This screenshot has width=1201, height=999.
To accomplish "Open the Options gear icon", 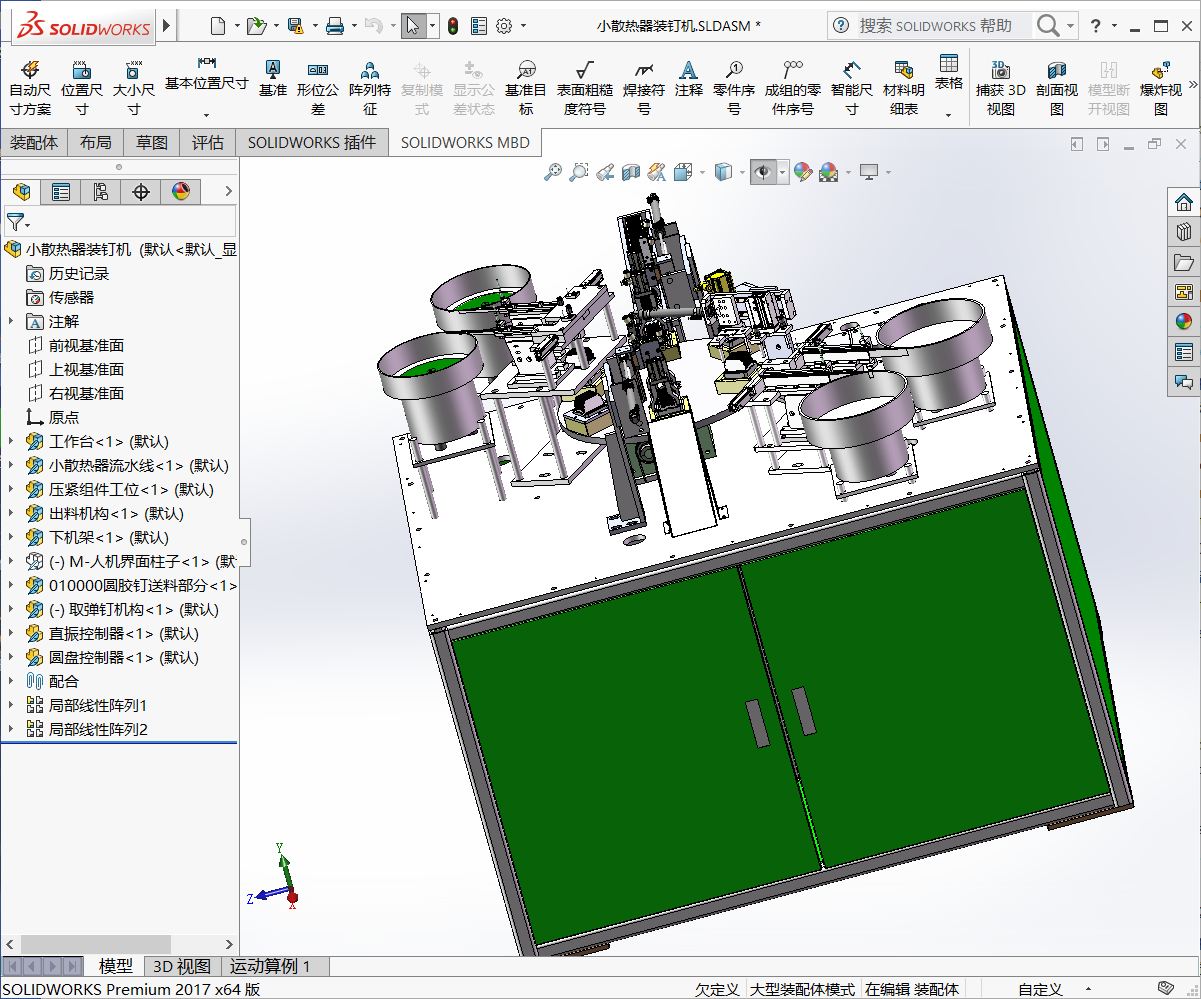I will coord(504,25).
